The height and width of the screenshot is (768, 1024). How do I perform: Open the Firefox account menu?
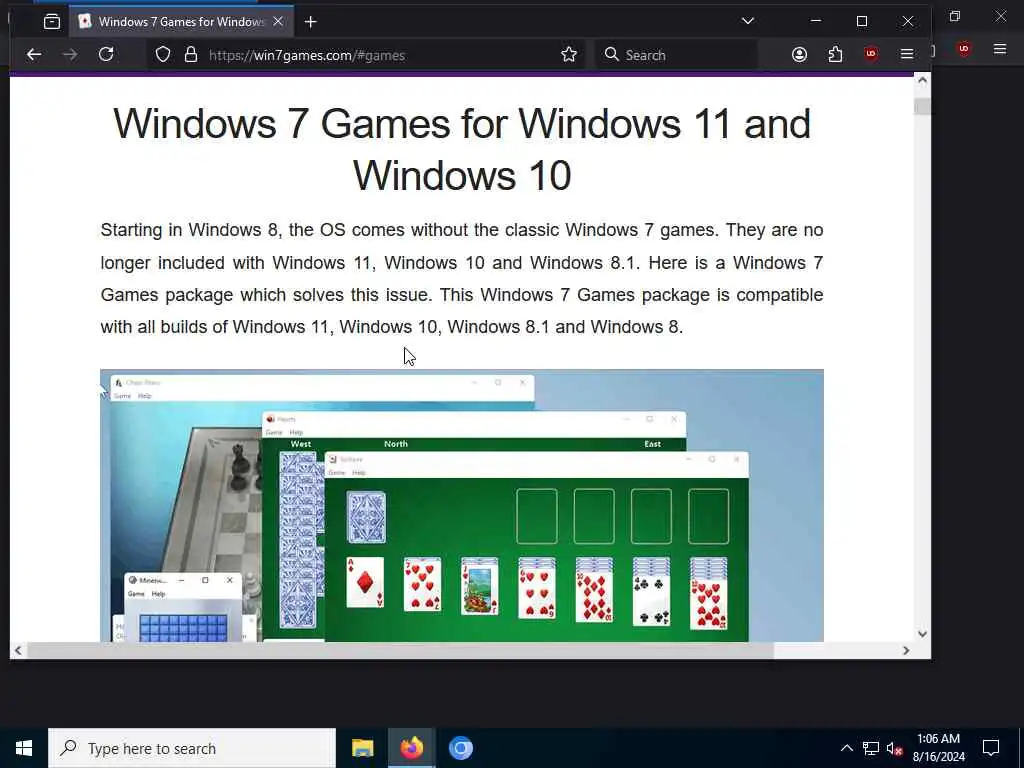799,55
